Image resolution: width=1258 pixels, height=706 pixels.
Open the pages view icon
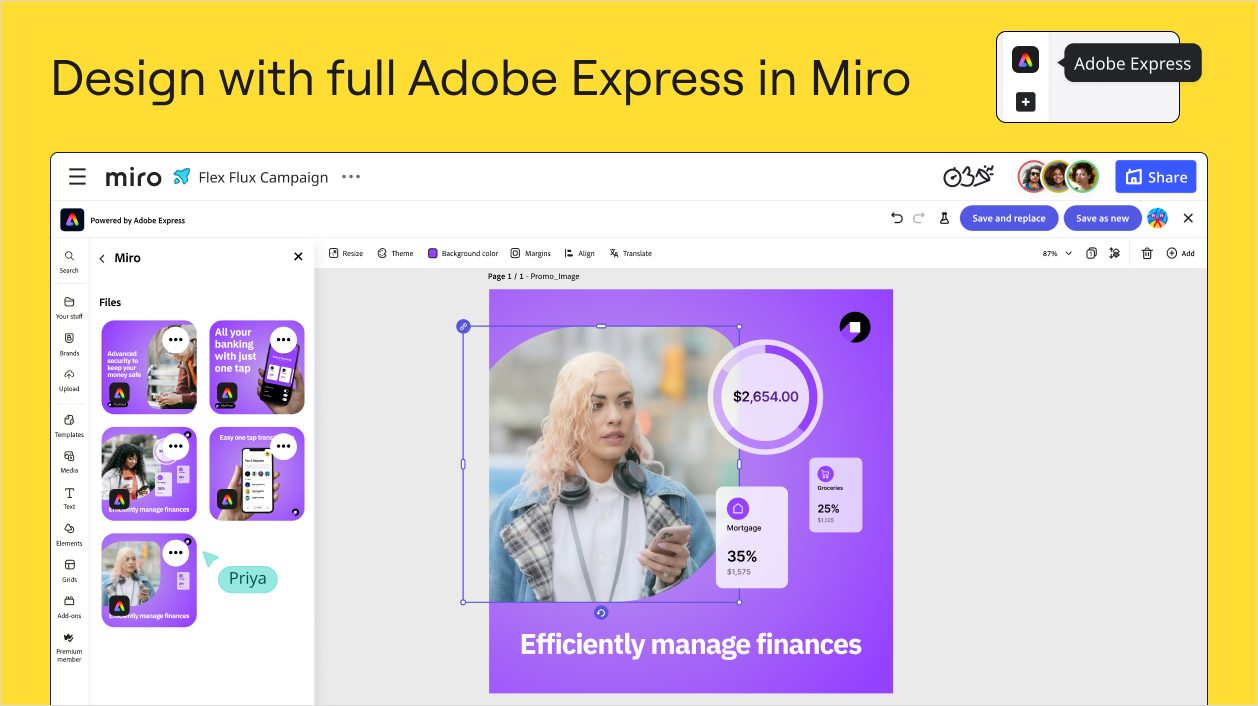point(1091,254)
